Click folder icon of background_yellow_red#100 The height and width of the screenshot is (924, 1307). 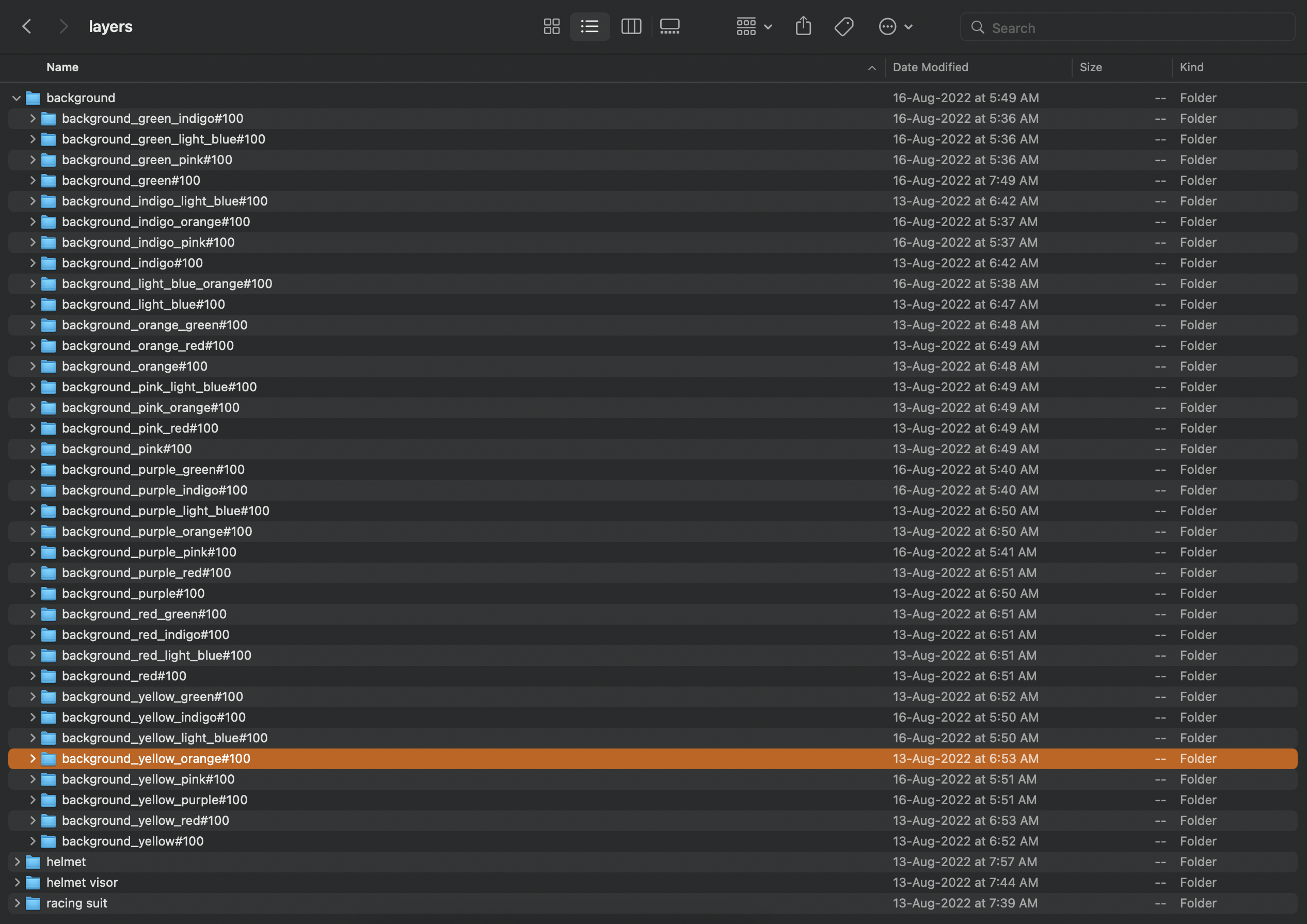[x=49, y=820]
